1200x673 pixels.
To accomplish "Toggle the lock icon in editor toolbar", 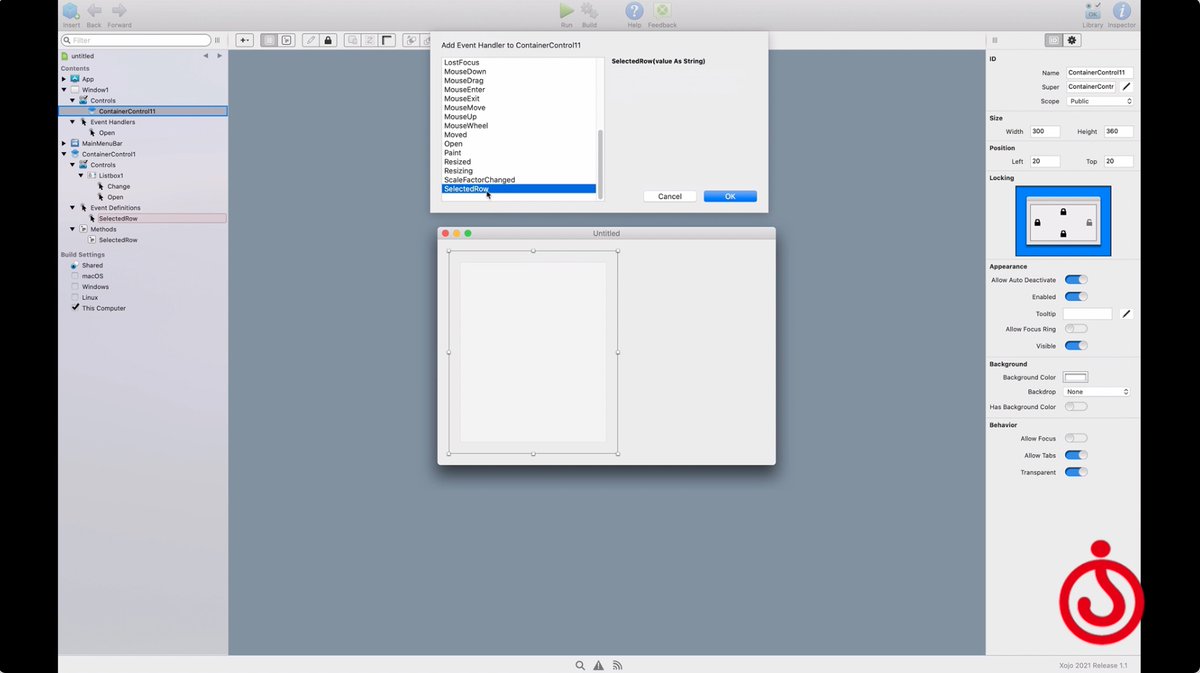I will (328, 40).
